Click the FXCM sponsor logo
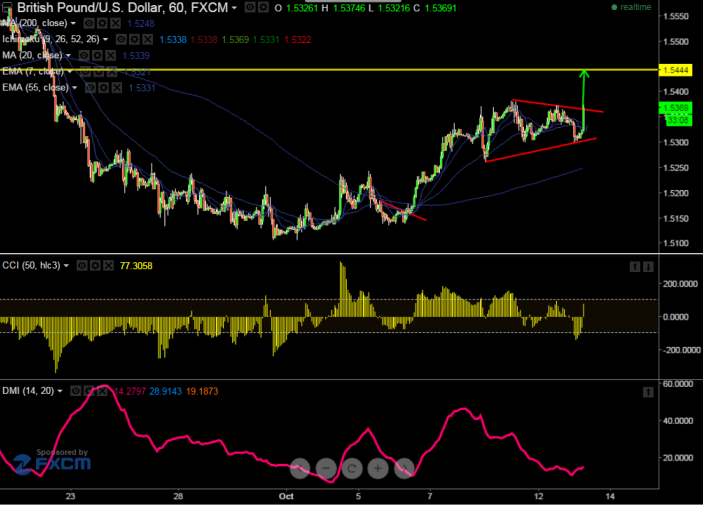Viewport: 703px width, 505px height. click(52, 462)
